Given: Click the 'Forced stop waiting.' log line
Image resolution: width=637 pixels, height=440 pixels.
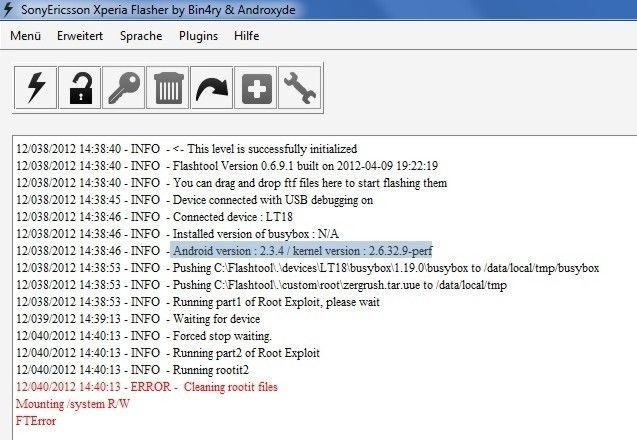Looking at the screenshot, I should click(x=144, y=336).
